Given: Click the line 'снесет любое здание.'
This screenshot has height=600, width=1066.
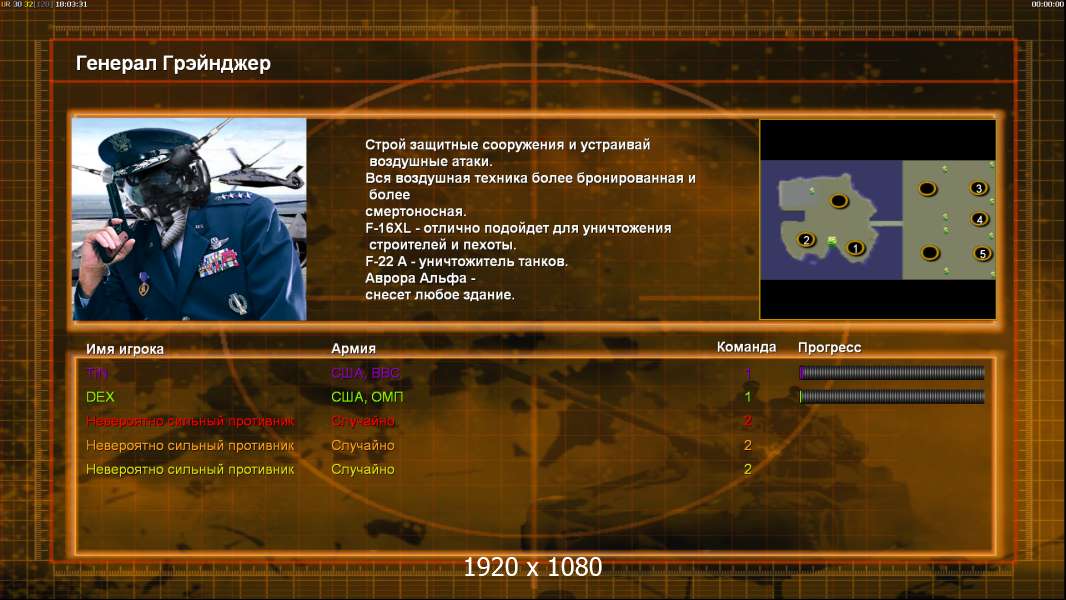Looking at the screenshot, I should pos(440,295).
